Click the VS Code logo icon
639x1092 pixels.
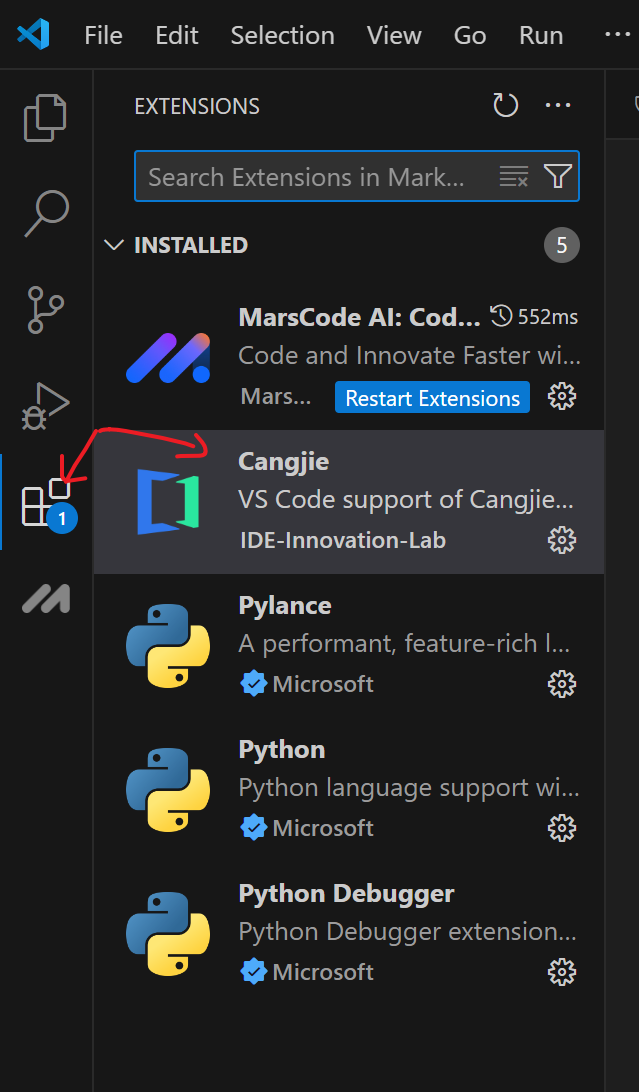coord(33,34)
